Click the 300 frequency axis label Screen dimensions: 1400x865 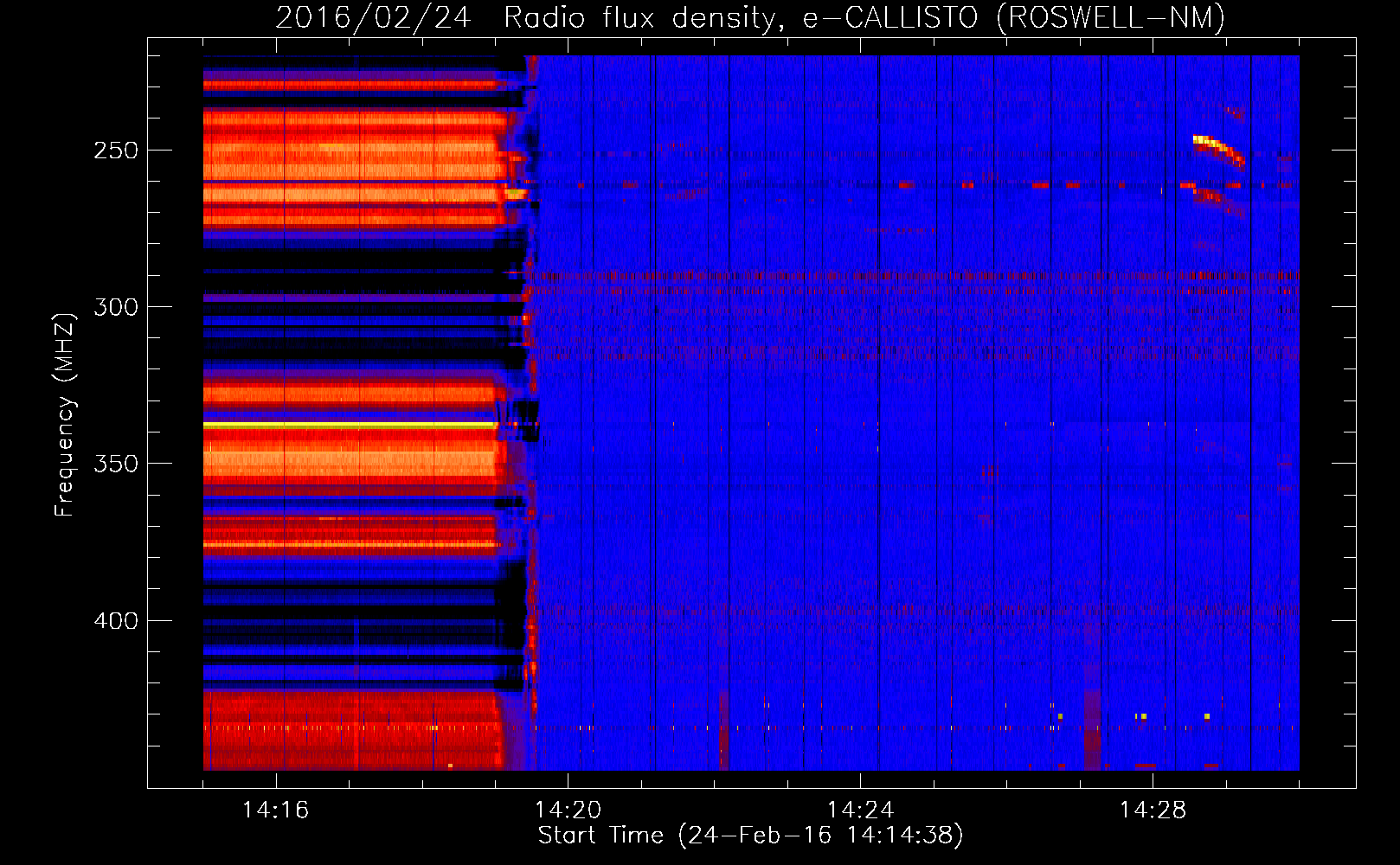(x=116, y=307)
